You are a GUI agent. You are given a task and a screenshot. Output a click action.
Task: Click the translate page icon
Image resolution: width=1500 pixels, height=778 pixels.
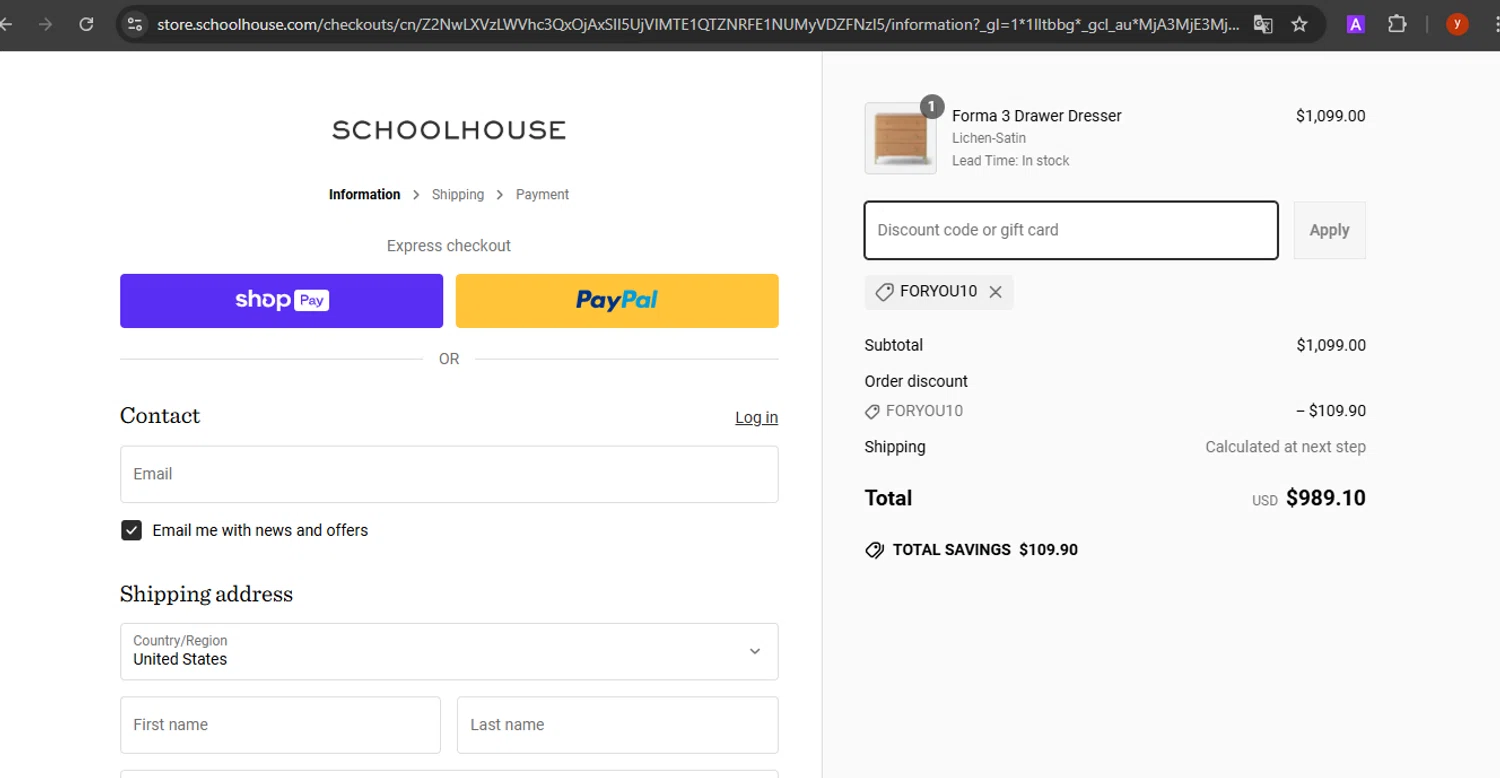click(1263, 24)
